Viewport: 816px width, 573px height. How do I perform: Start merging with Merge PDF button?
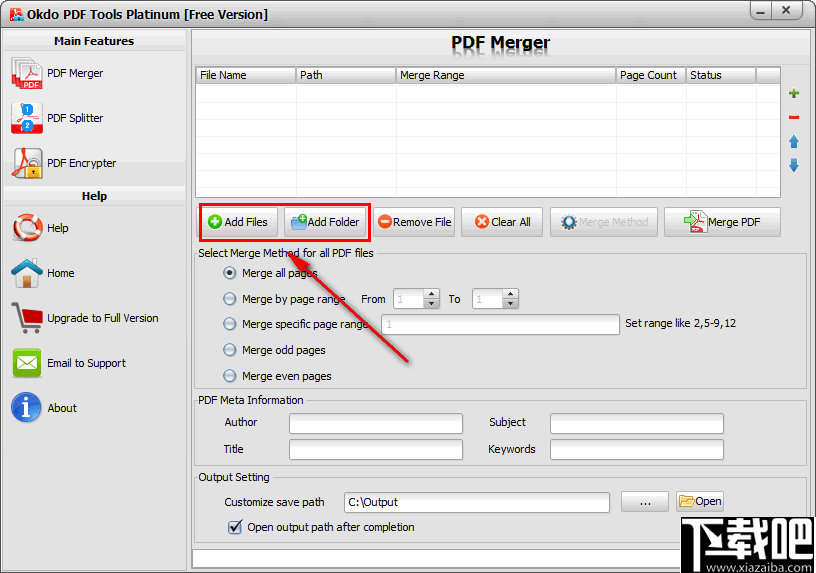tap(722, 222)
